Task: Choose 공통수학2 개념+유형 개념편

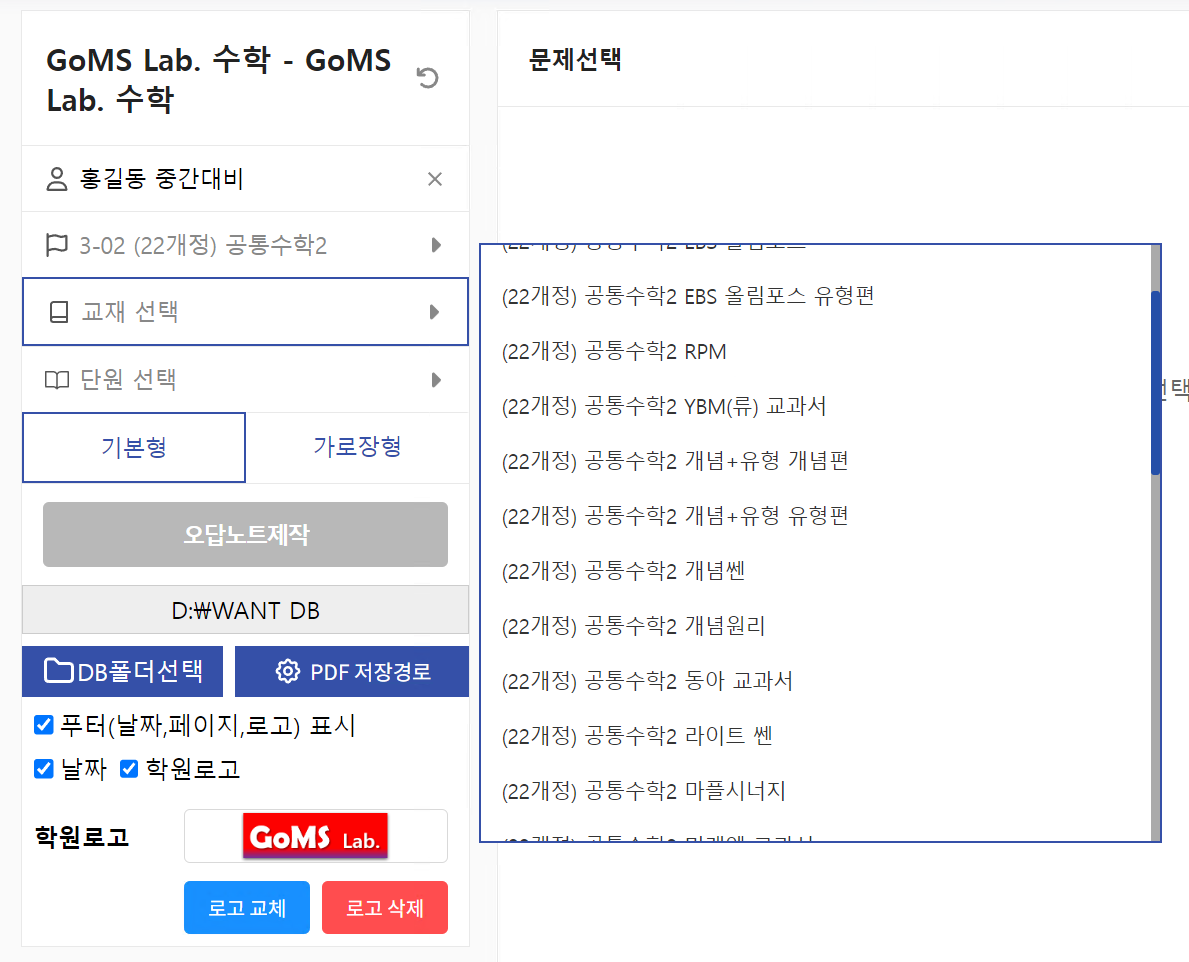Action: (x=816, y=461)
